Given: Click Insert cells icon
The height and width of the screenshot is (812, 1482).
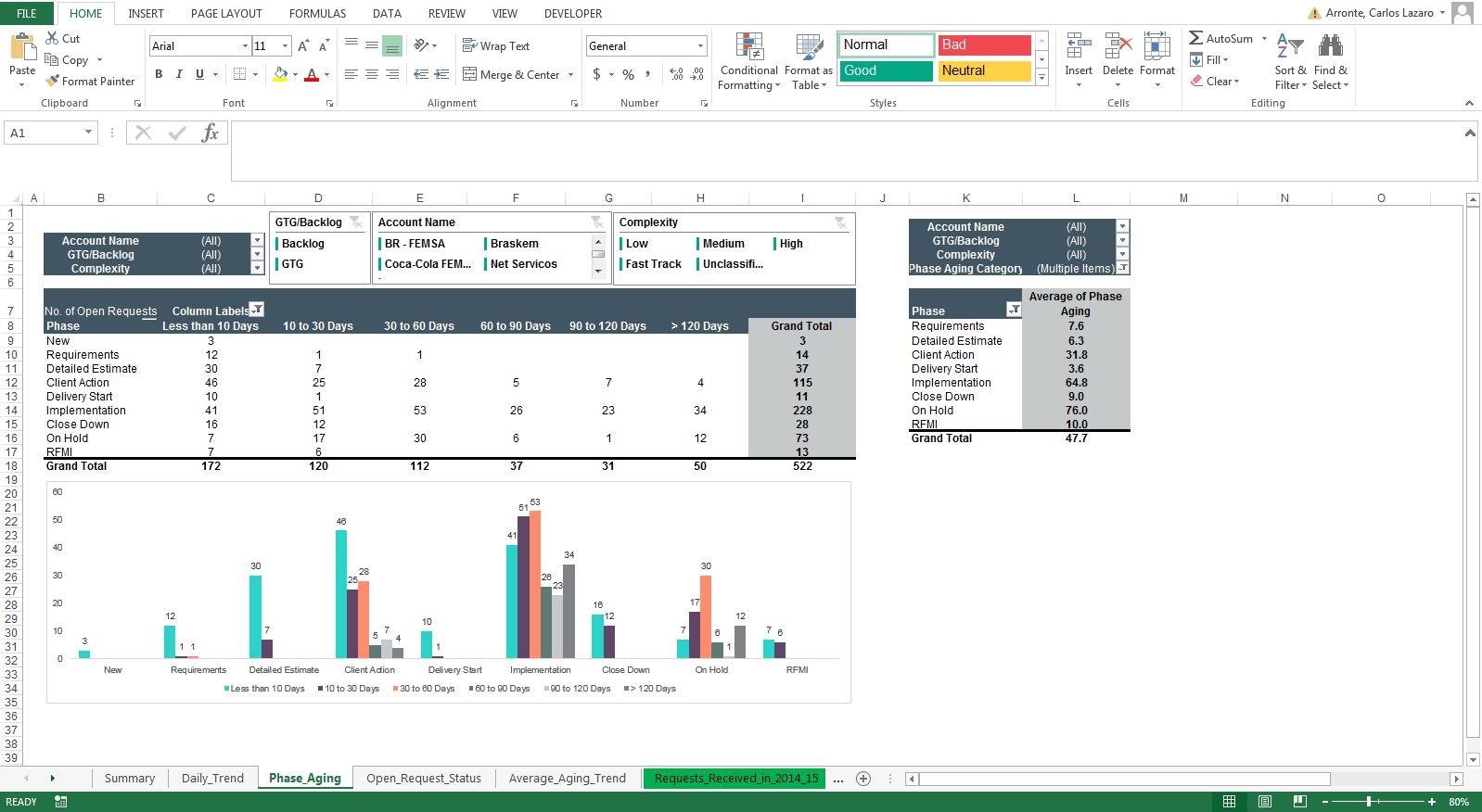Looking at the screenshot, I should pos(1079,47).
